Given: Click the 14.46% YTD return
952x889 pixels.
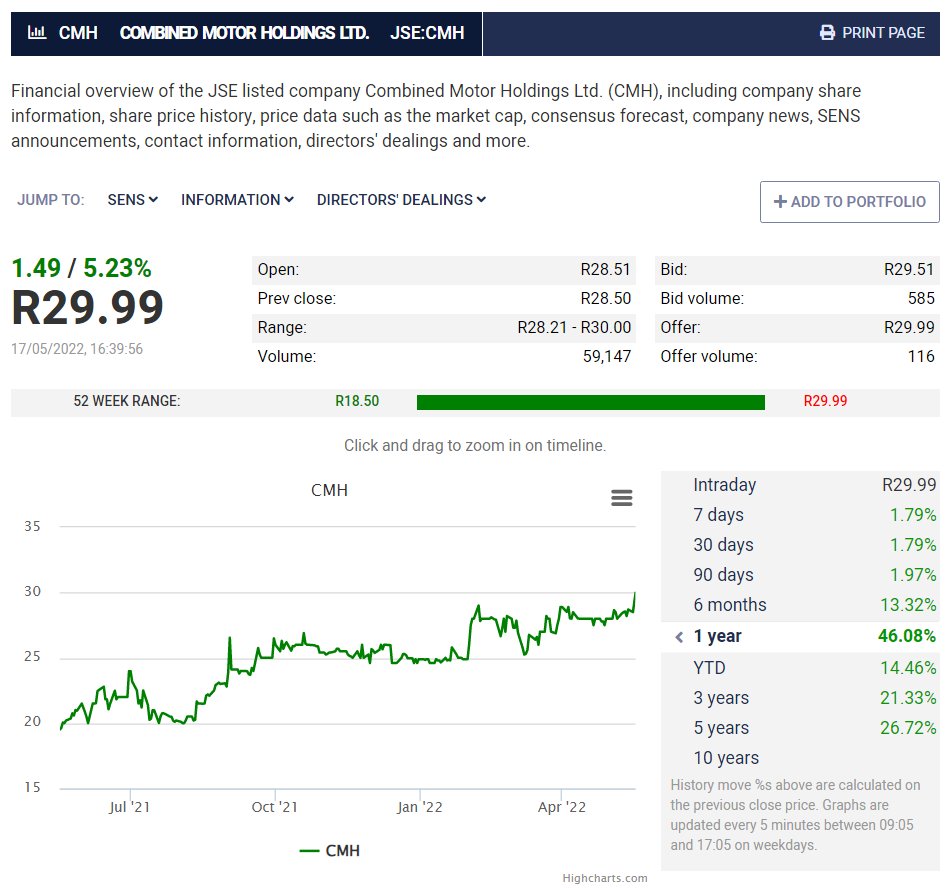Looking at the screenshot, I should click(x=908, y=668).
